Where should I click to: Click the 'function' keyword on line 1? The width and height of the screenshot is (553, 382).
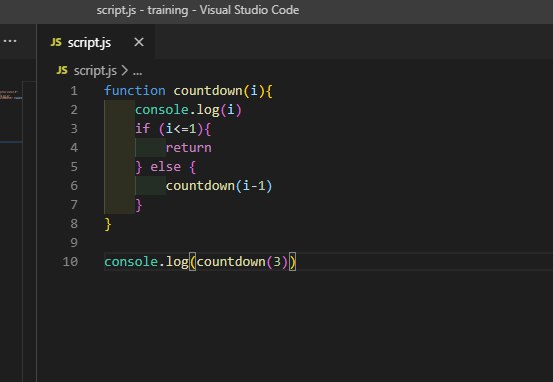click(135, 91)
